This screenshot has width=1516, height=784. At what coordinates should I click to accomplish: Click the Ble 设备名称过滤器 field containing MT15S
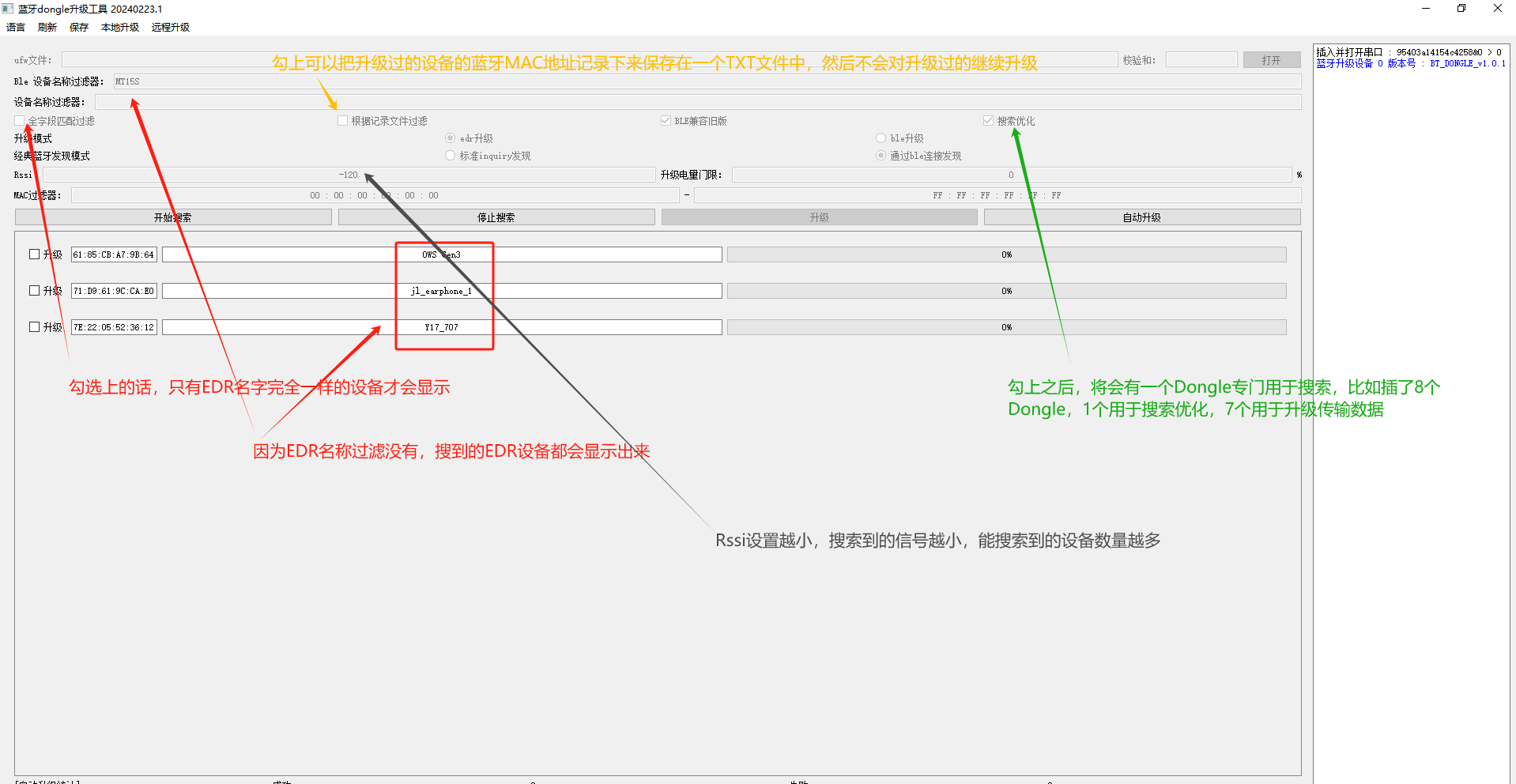pyautogui.click(x=707, y=81)
